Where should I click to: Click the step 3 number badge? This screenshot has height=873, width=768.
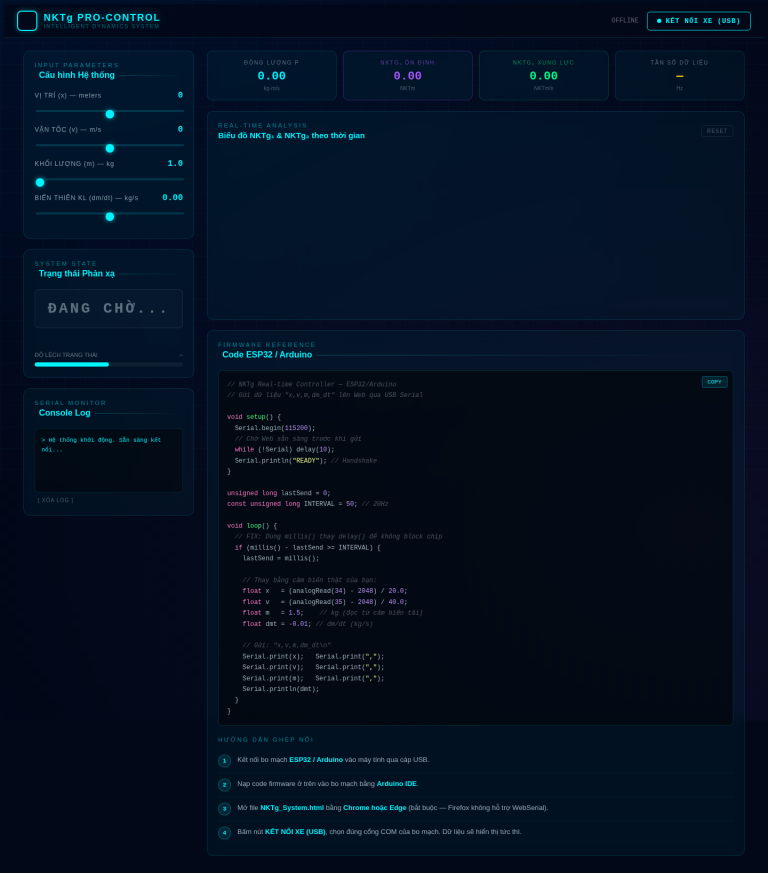[225, 809]
